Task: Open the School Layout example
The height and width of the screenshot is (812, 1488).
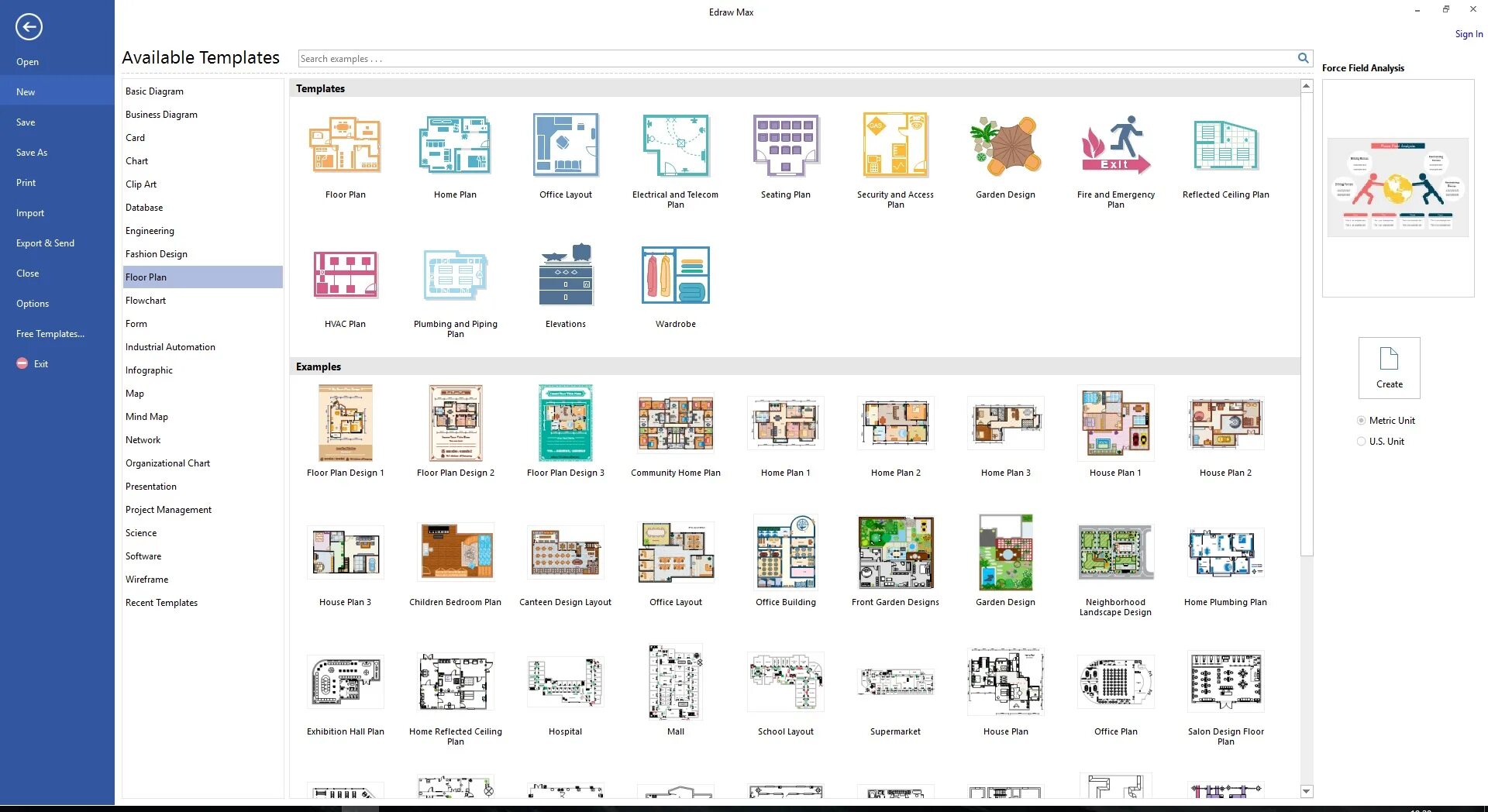Action: (x=786, y=682)
